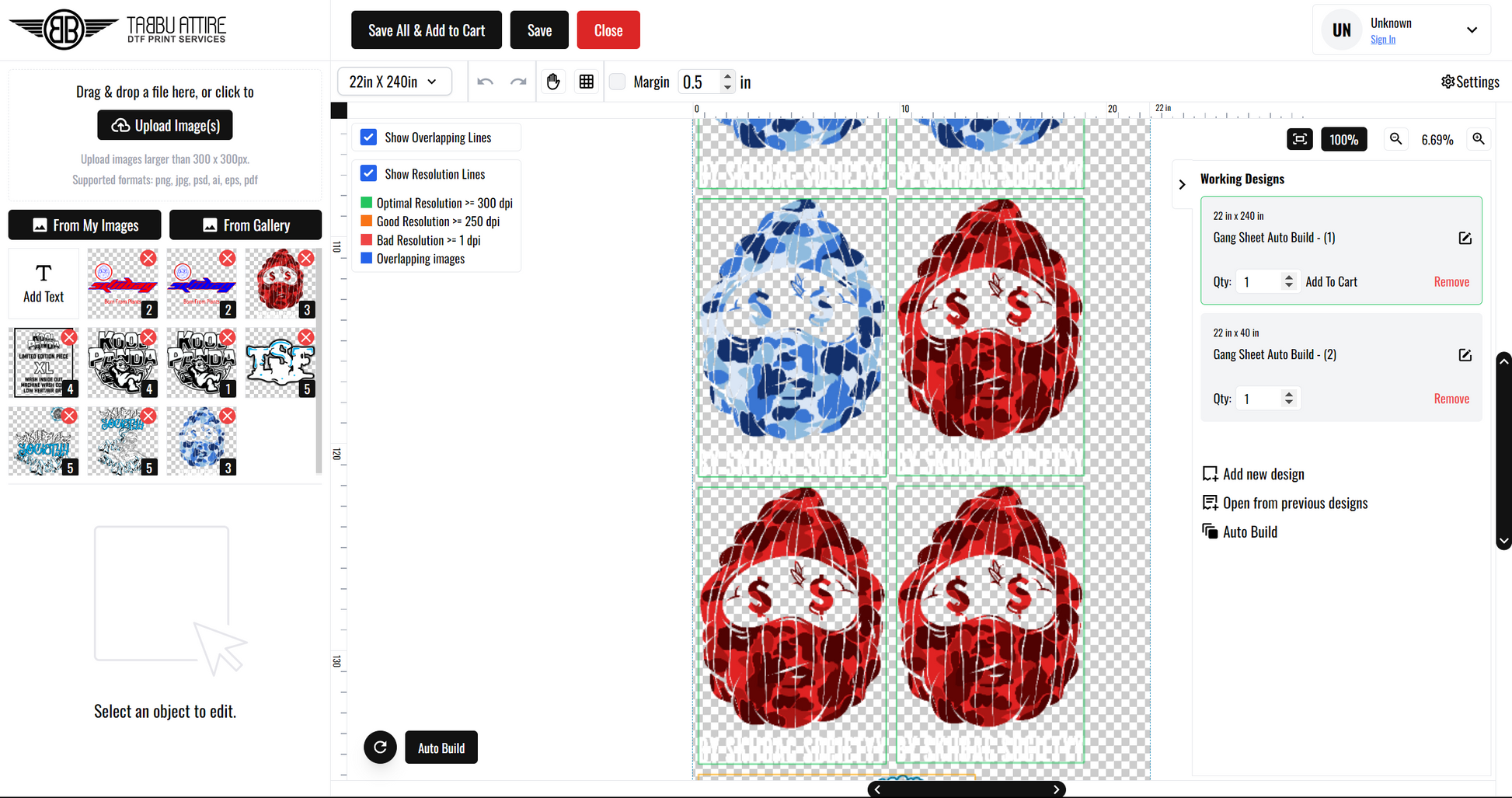Select the TSF graffiti image thumbnail
The height and width of the screenshot is (798, 1512).
(280, 362)
